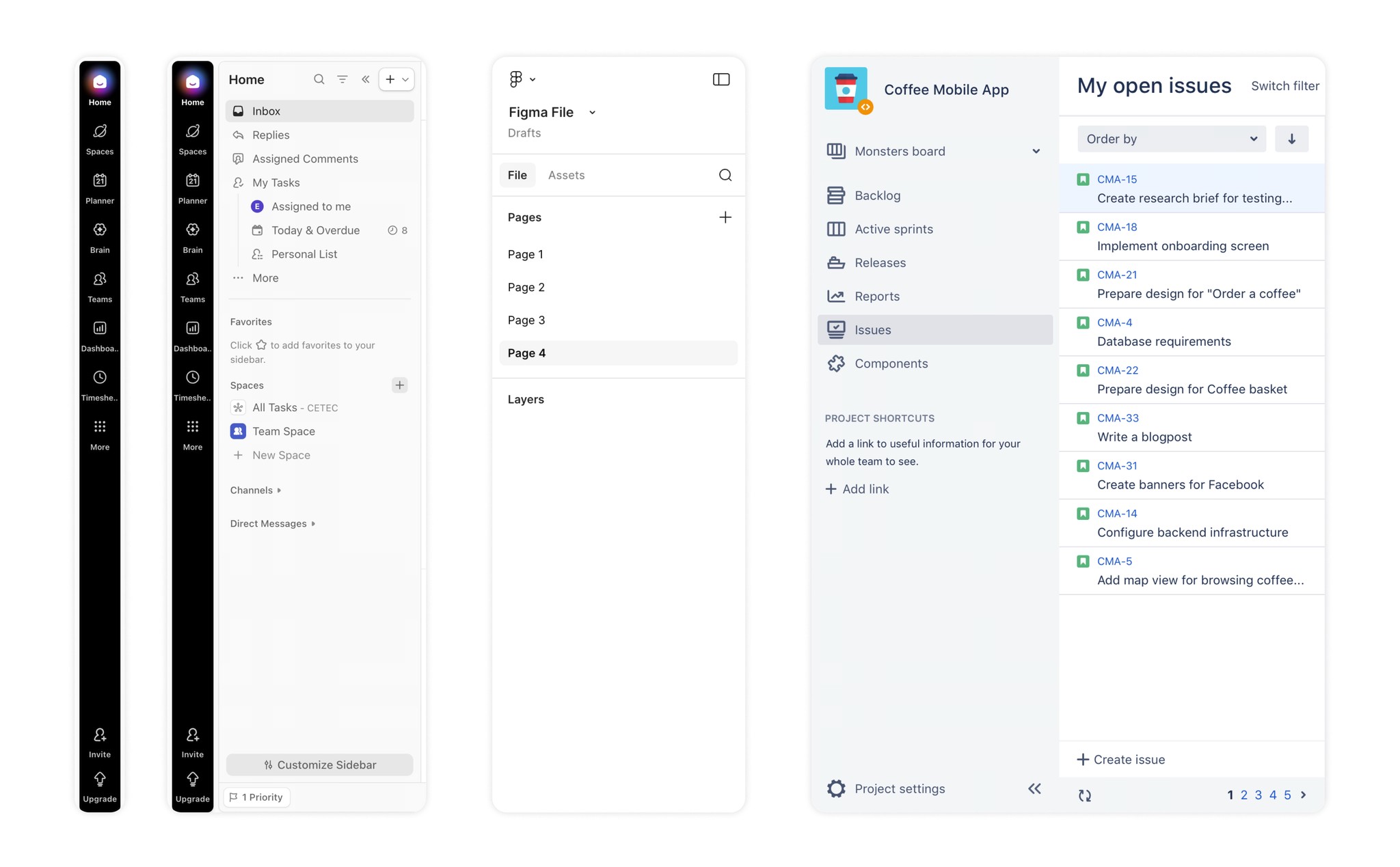Click the filter icon beside Home search
This screenshot has width=1400, height=867.
342,79
